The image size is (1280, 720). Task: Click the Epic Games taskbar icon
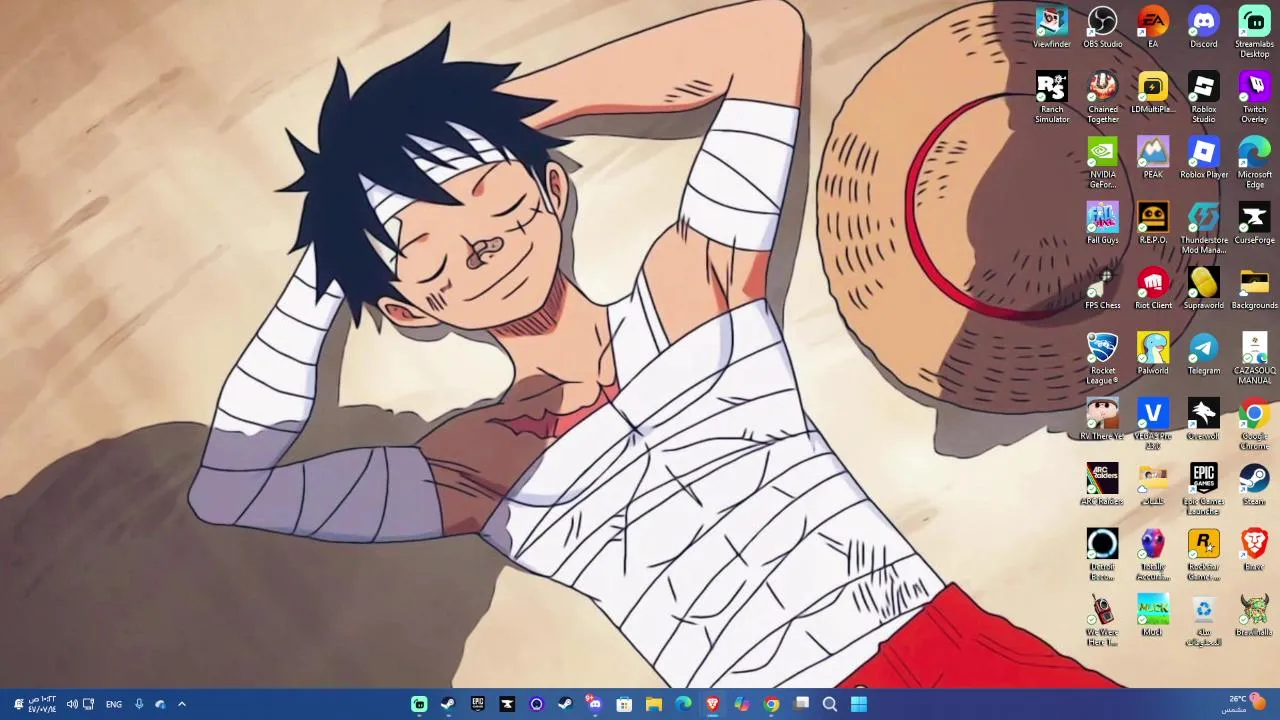coord(478,704)
